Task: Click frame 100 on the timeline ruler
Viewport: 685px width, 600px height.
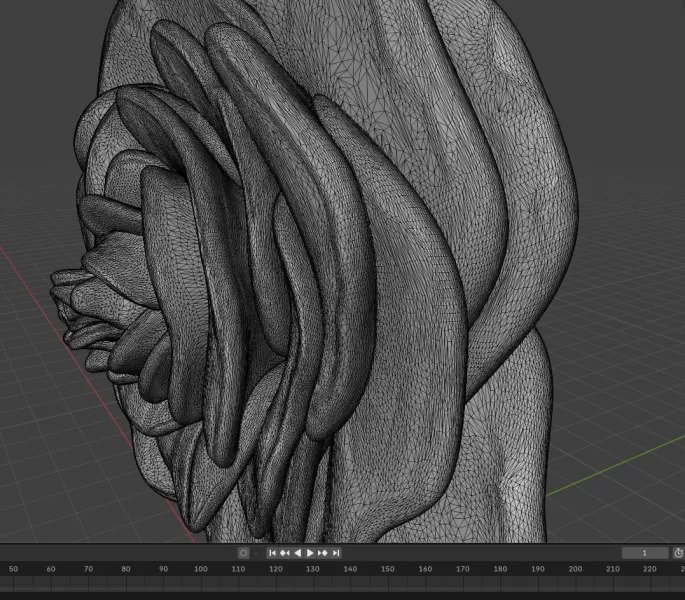Action: click(x=201, y=569)
